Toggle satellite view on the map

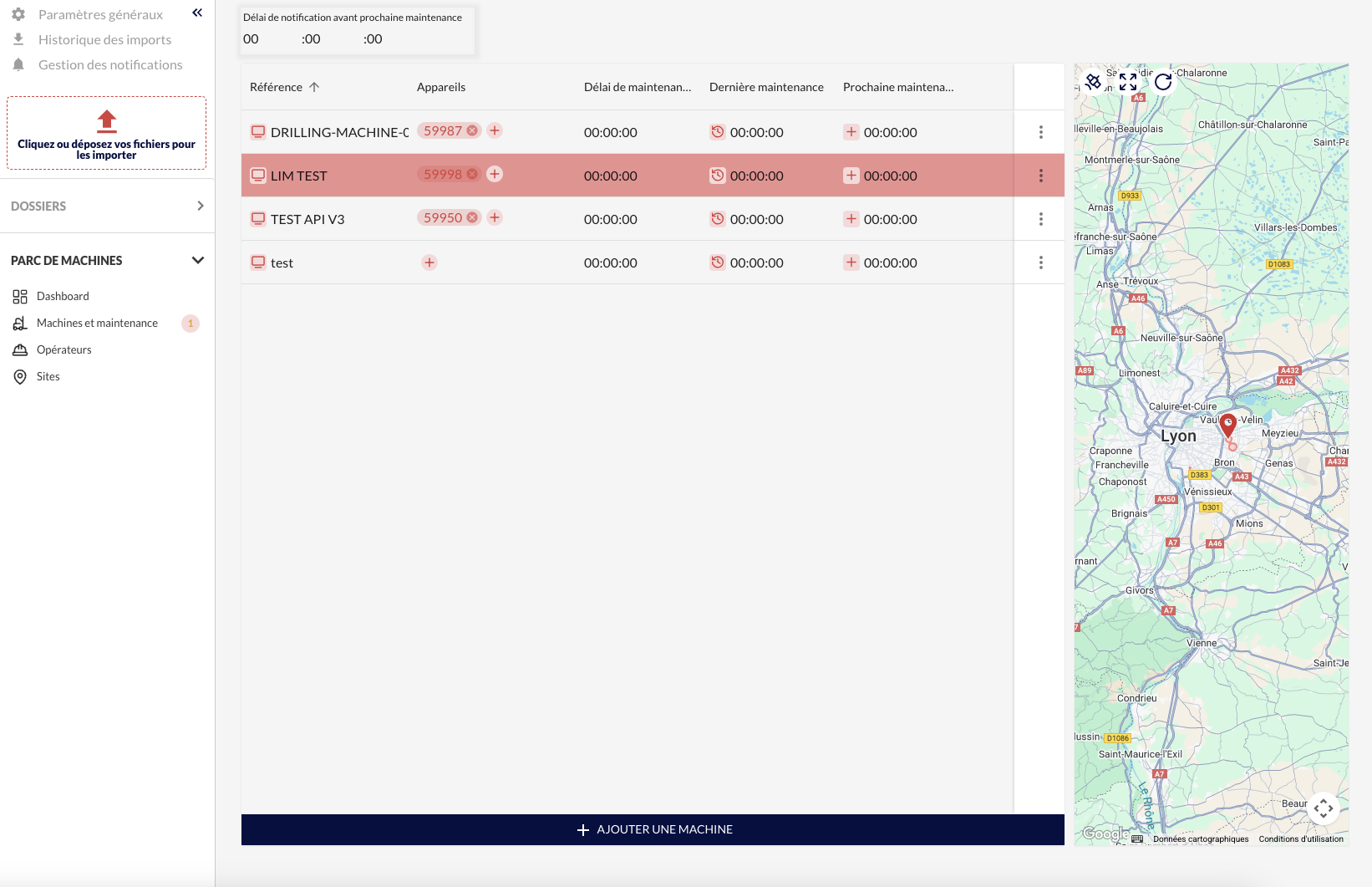pyautogui.click(x=1093, y=81)
